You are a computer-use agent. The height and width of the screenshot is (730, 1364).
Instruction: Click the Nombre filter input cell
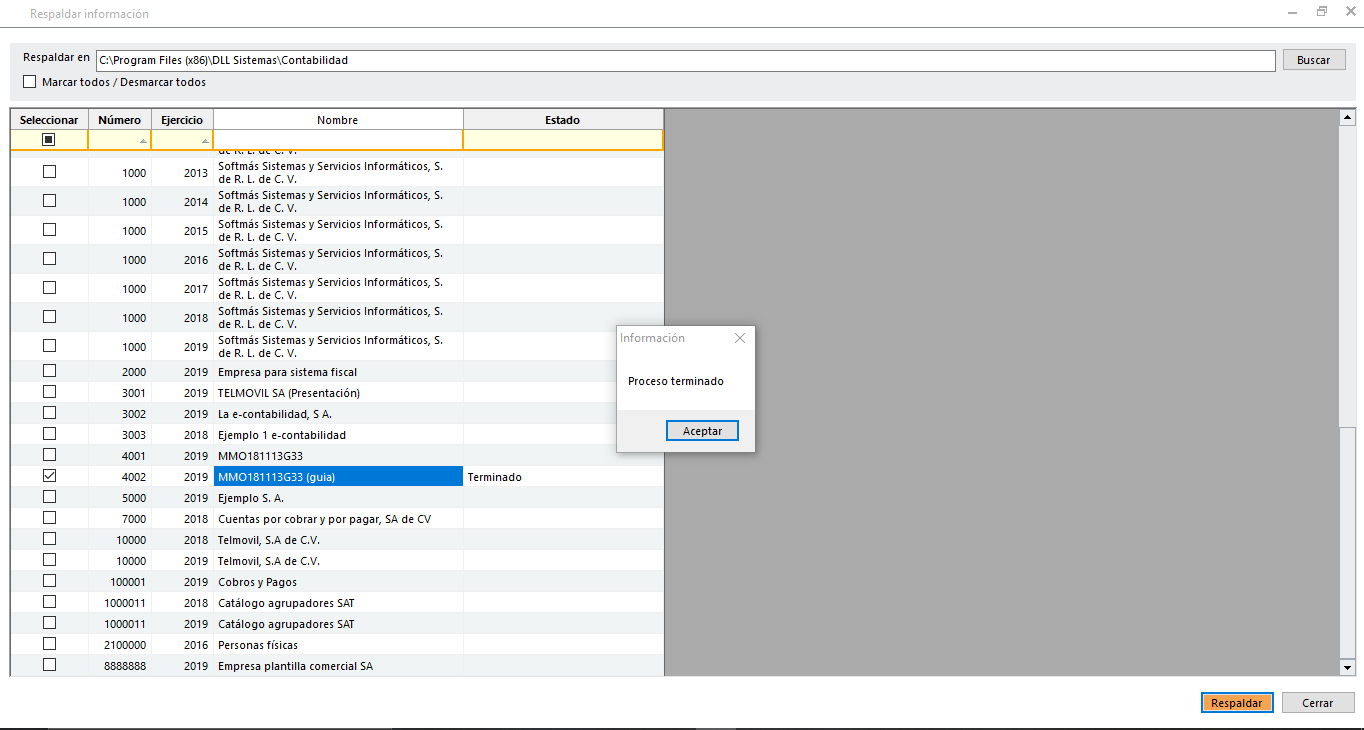point(337,140)
